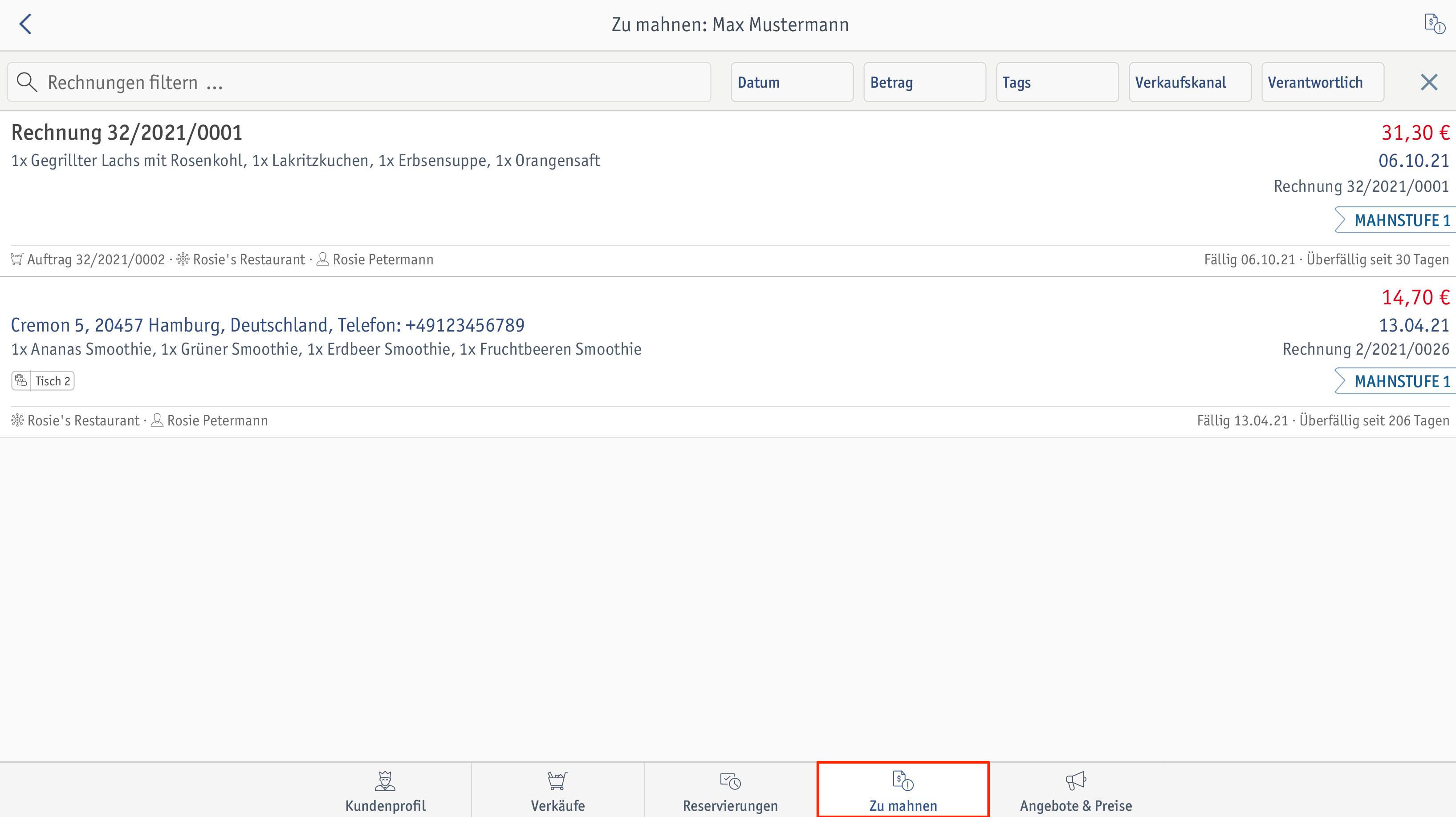Open the Tags filter
Screen dimensions: 1456x817
click(x=1057, y=82)
